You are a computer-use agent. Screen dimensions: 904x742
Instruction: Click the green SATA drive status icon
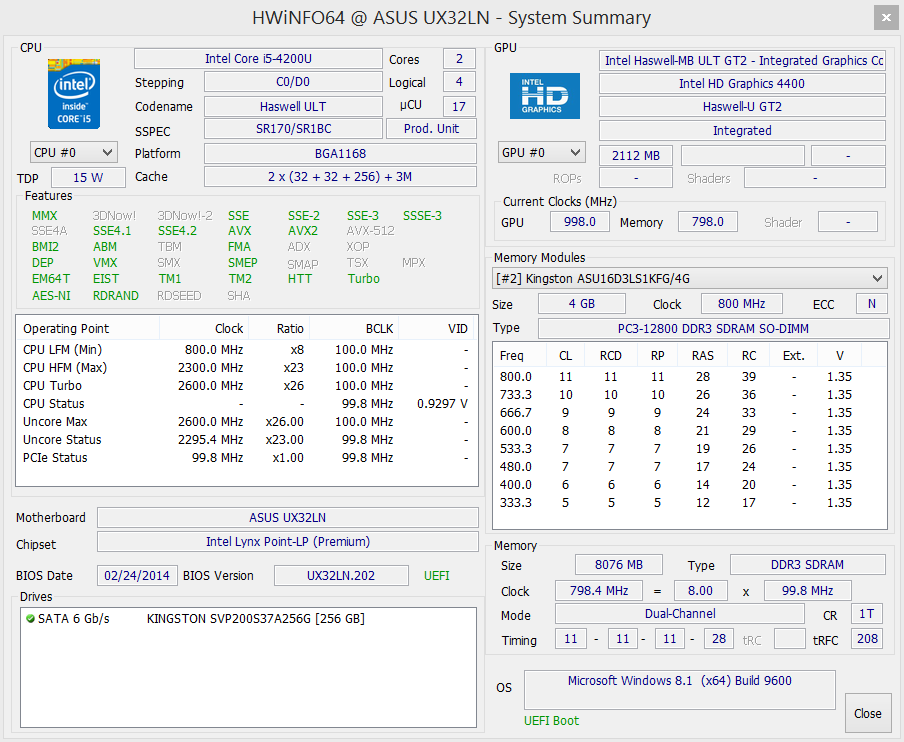tap(30, 619)
